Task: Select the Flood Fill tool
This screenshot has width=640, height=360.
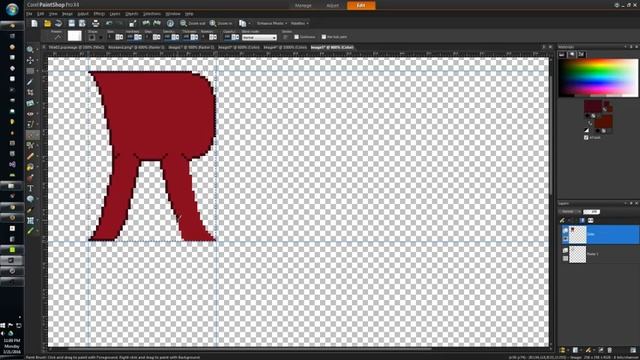Action: coord(30,167)
